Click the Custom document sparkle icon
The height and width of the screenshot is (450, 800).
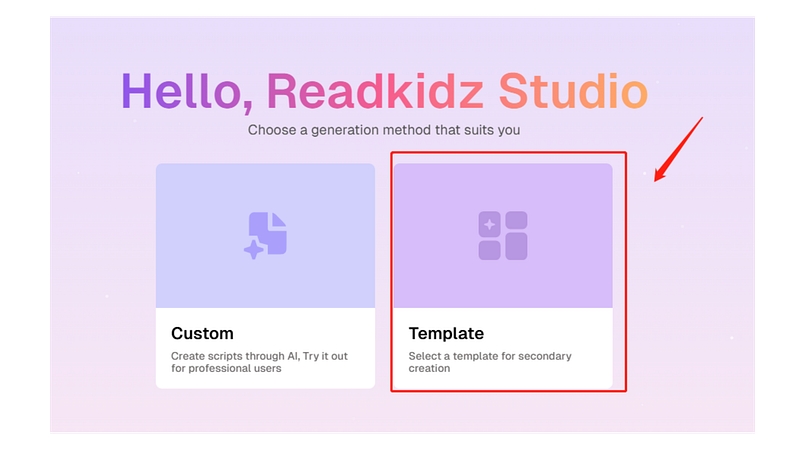click(266, 235)
